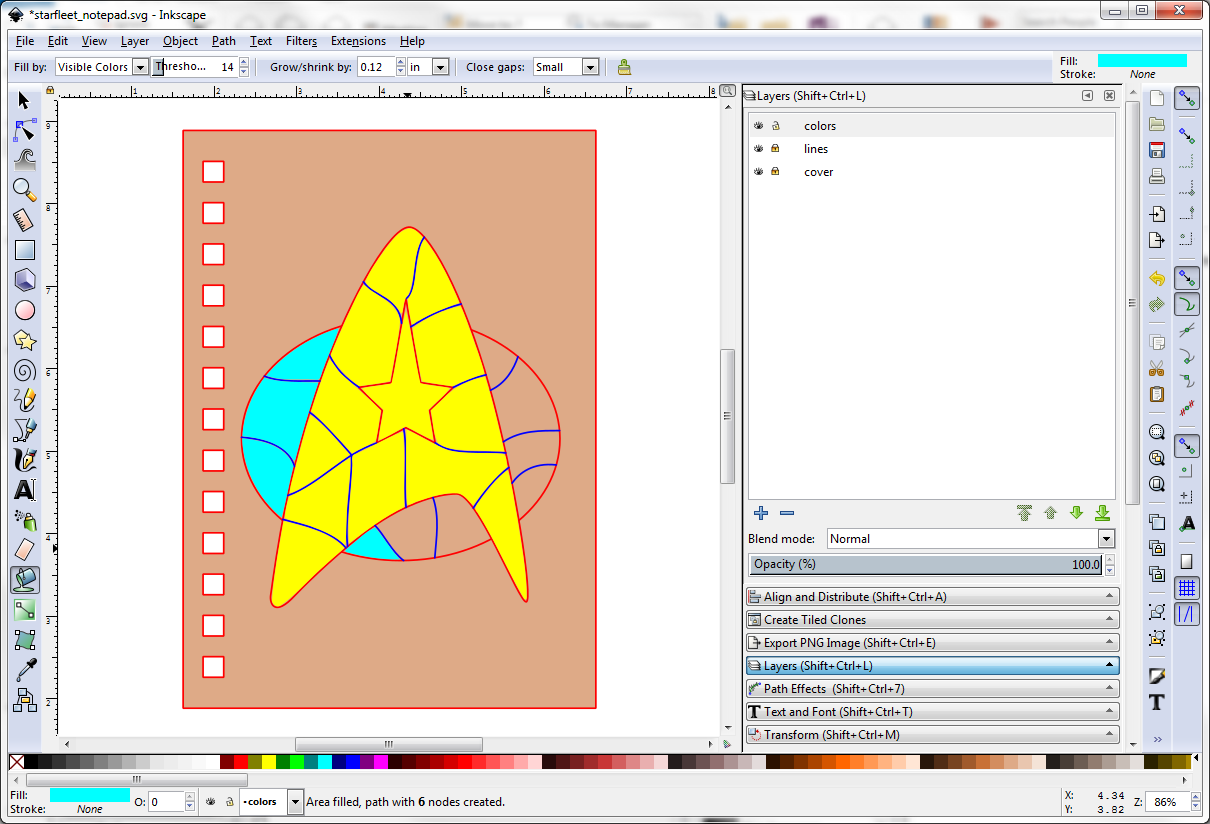Open the Extensions menu
This screenshot has height=824, width=1210.
tap(358, 41)
